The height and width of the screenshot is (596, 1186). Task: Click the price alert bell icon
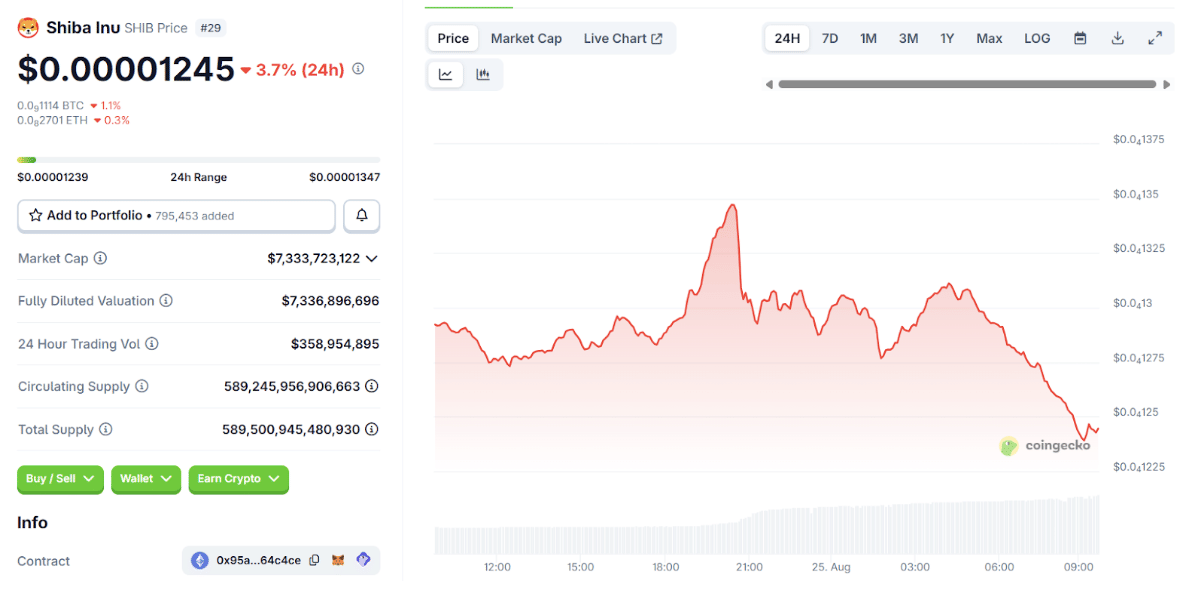[362, 216]
